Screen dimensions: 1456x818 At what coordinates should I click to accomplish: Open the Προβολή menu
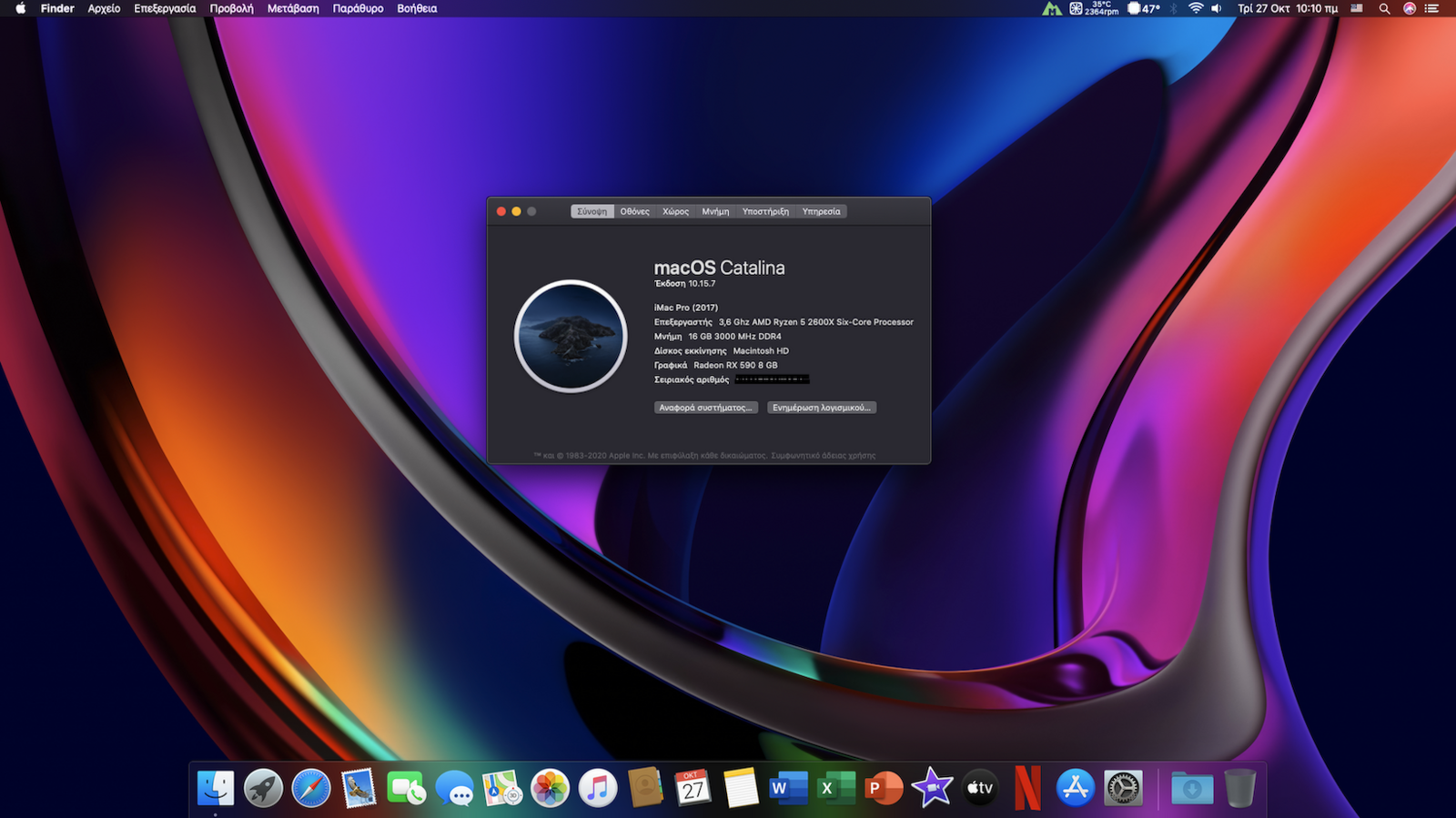pyautogui.click(x=231, y=8)
